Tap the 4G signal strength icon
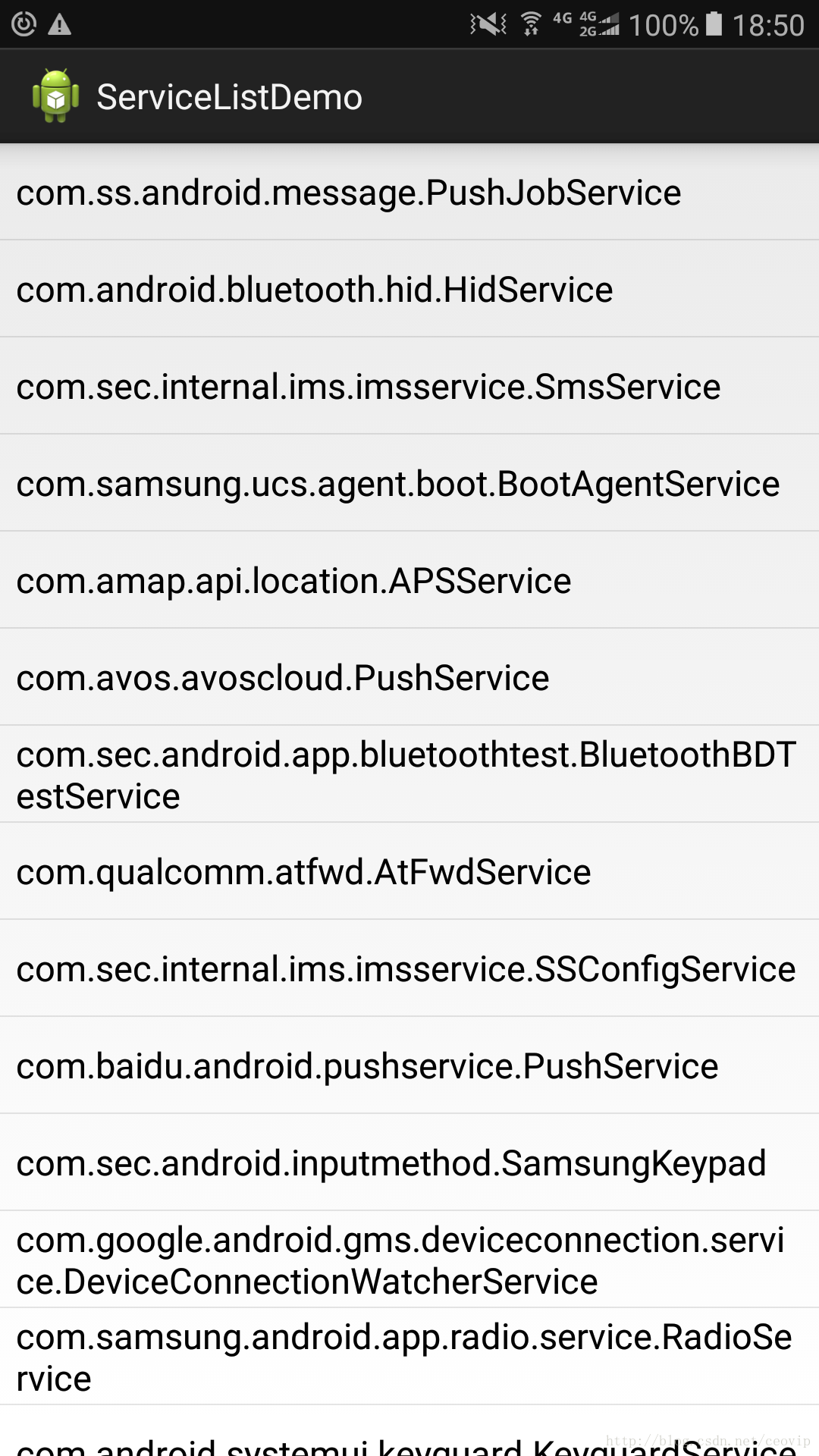The image size is (819, 1456). coord(598,25)
